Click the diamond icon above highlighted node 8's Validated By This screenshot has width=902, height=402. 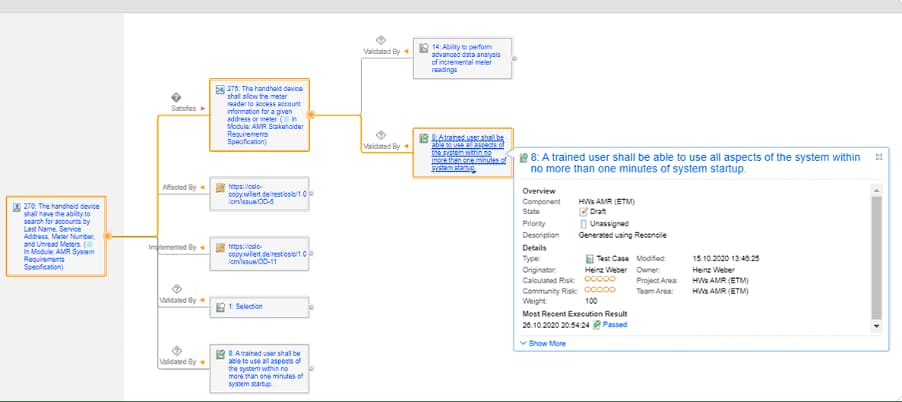tap(380, 136)
